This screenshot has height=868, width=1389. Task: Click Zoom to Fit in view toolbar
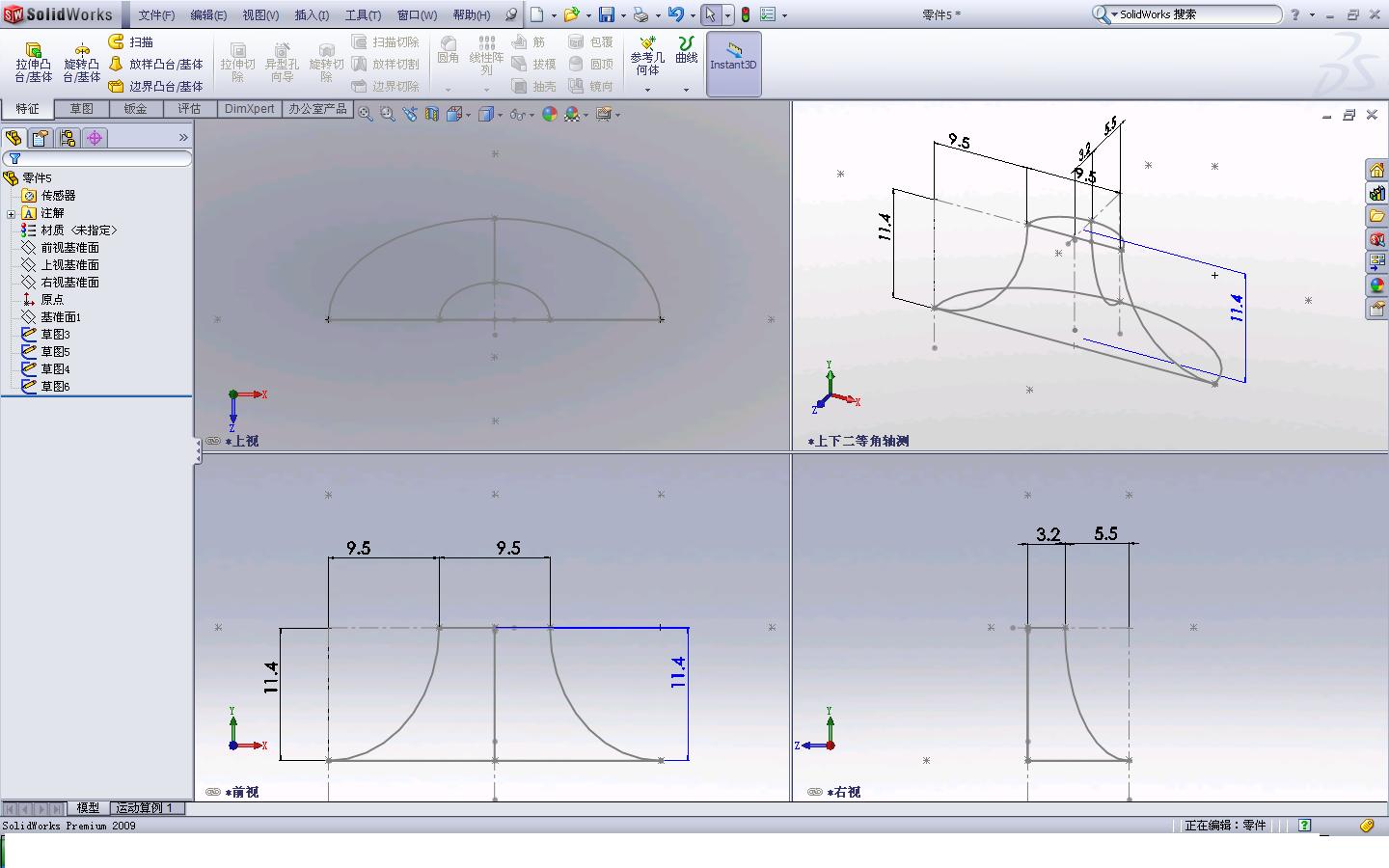pyautogui.click(x=366, y=114)
